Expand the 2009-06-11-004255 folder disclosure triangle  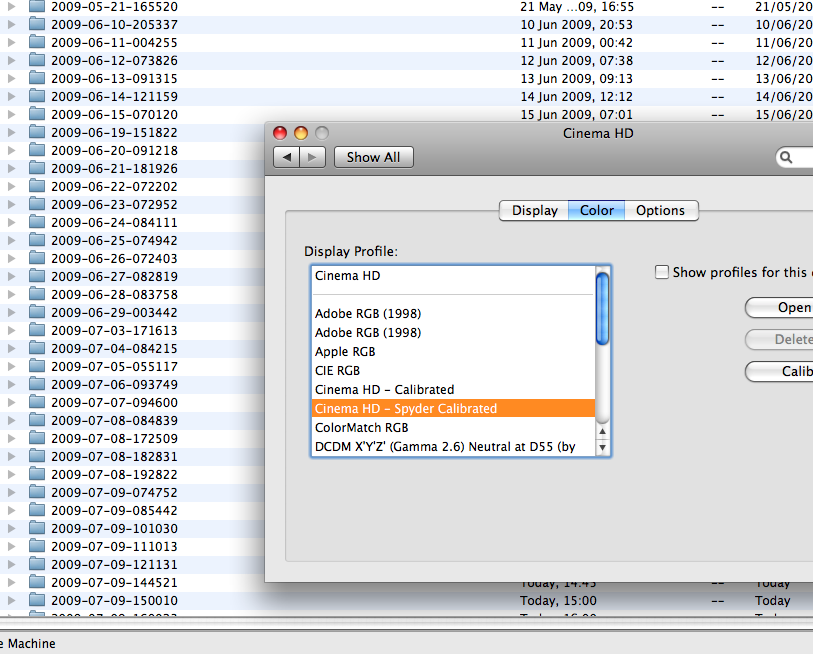(11, 43)
